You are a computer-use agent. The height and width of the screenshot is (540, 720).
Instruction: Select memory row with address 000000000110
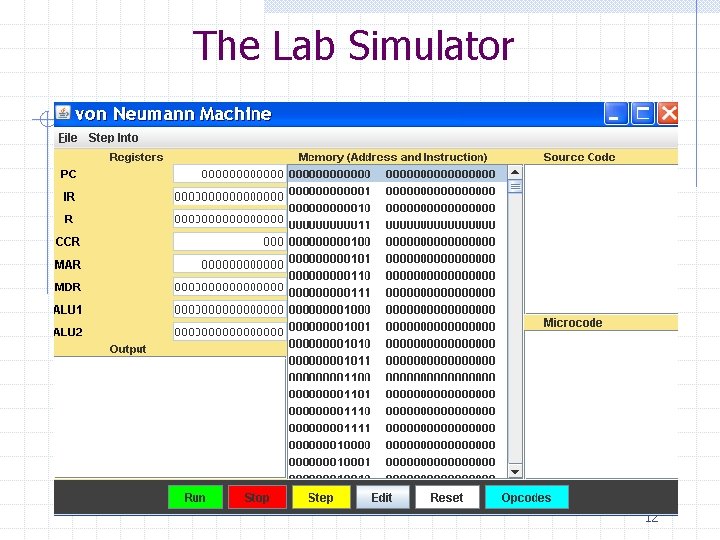click(398, 276)
